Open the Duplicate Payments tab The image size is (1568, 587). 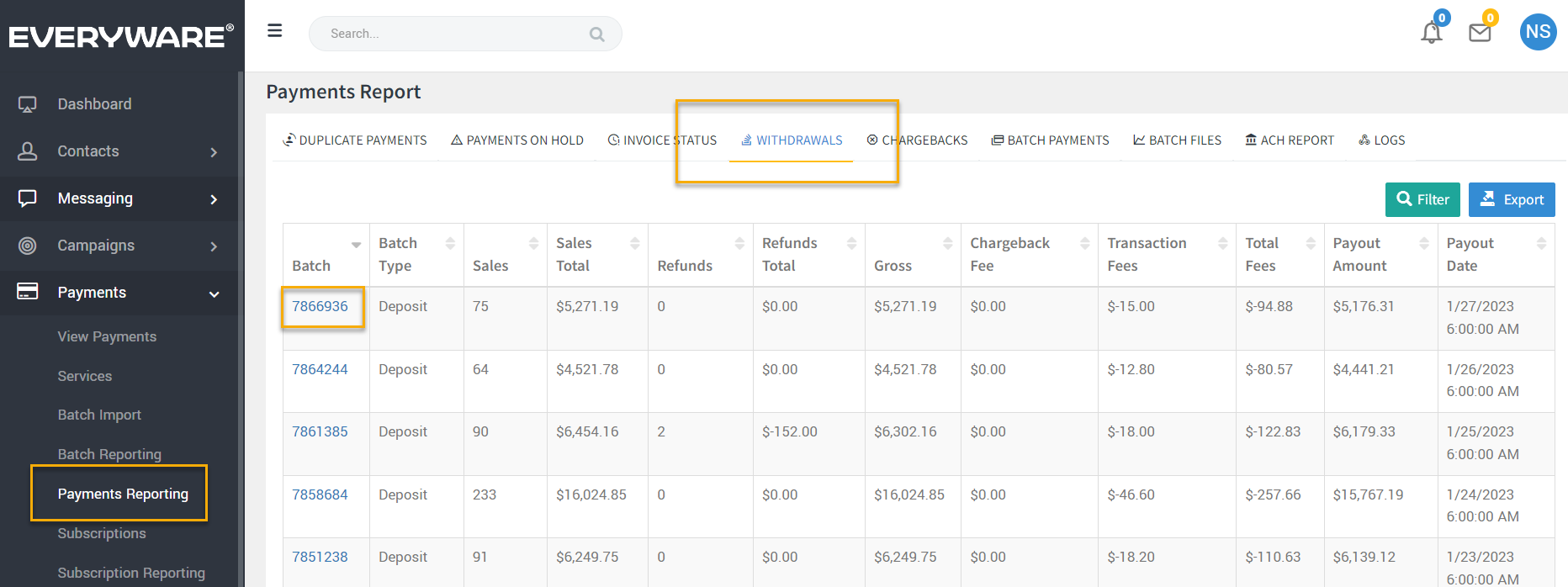355,140
